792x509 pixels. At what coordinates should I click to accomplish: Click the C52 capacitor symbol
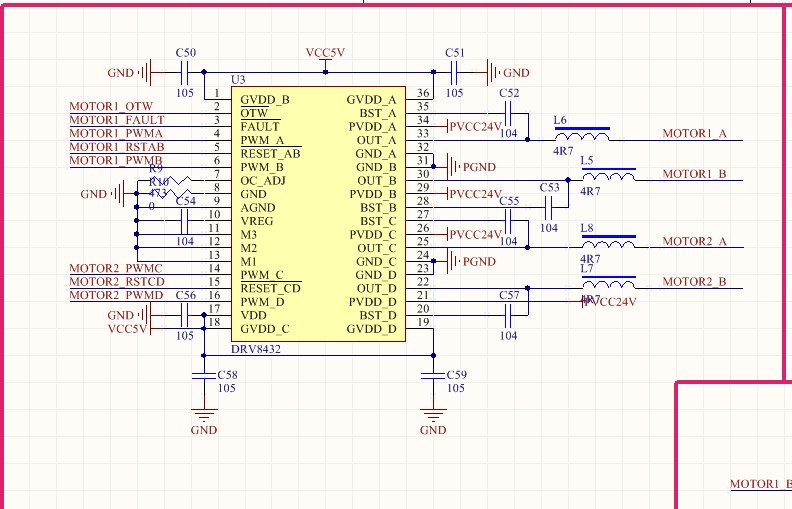[508, 113]
